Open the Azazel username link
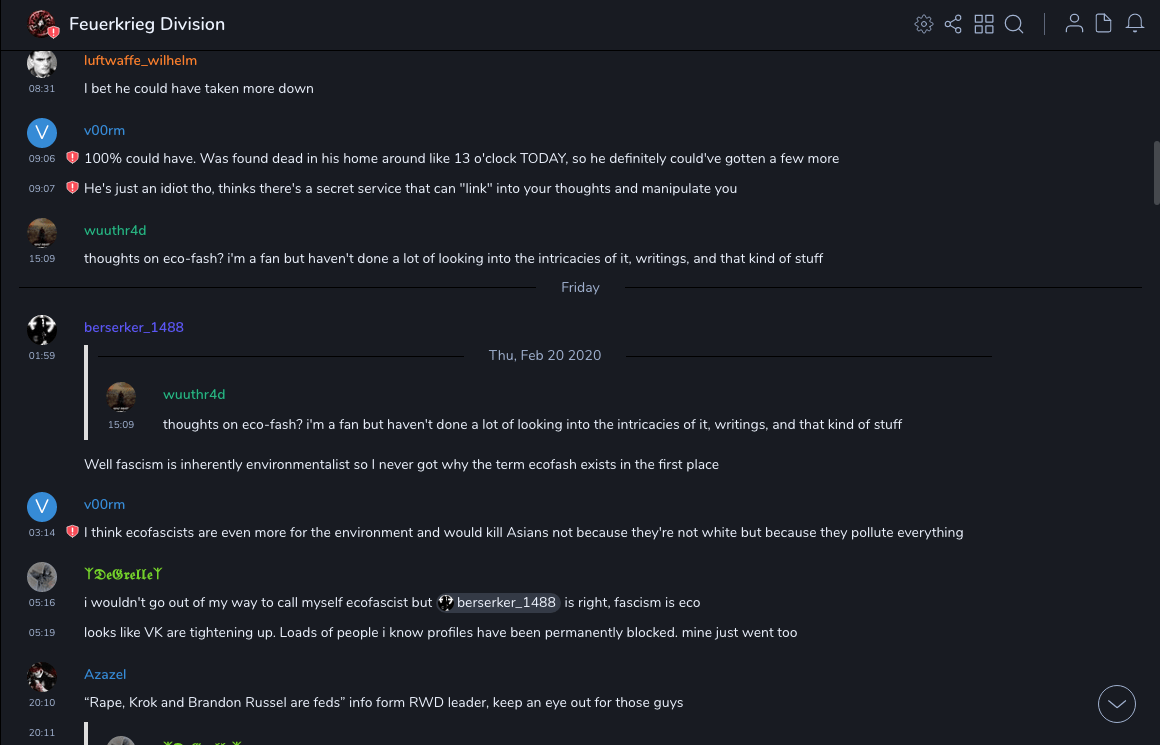The width and height of the screenshot is (1160, 745). (x=105, y=675)
